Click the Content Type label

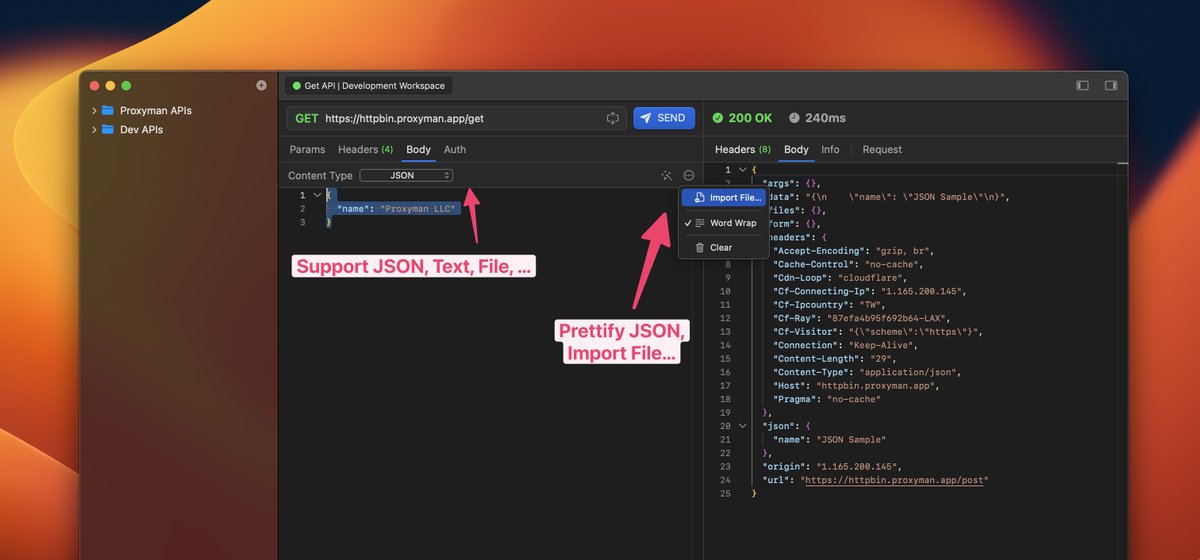[x=320, y=176]
